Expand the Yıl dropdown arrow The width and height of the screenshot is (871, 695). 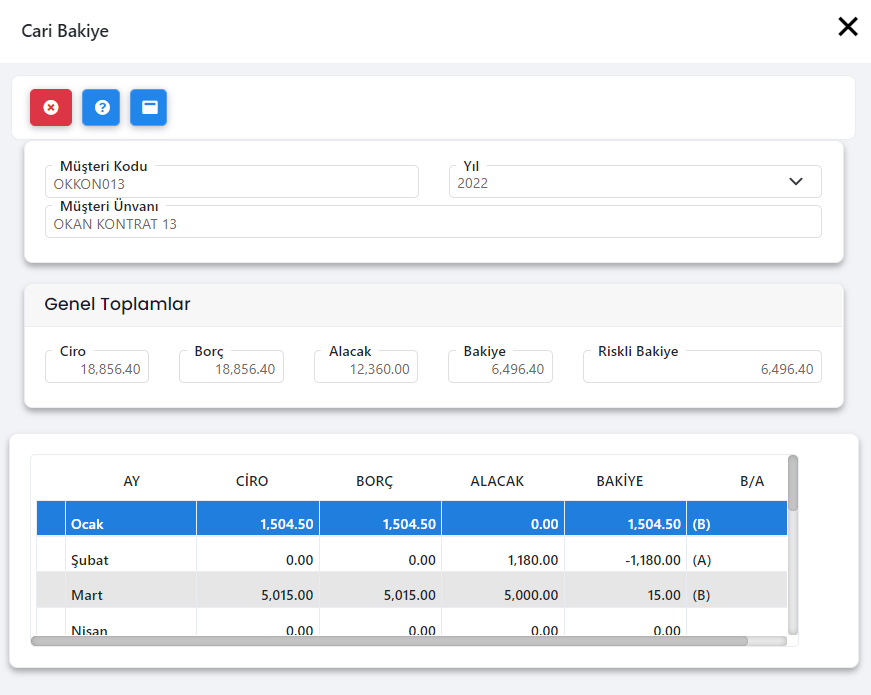(796, 182)
